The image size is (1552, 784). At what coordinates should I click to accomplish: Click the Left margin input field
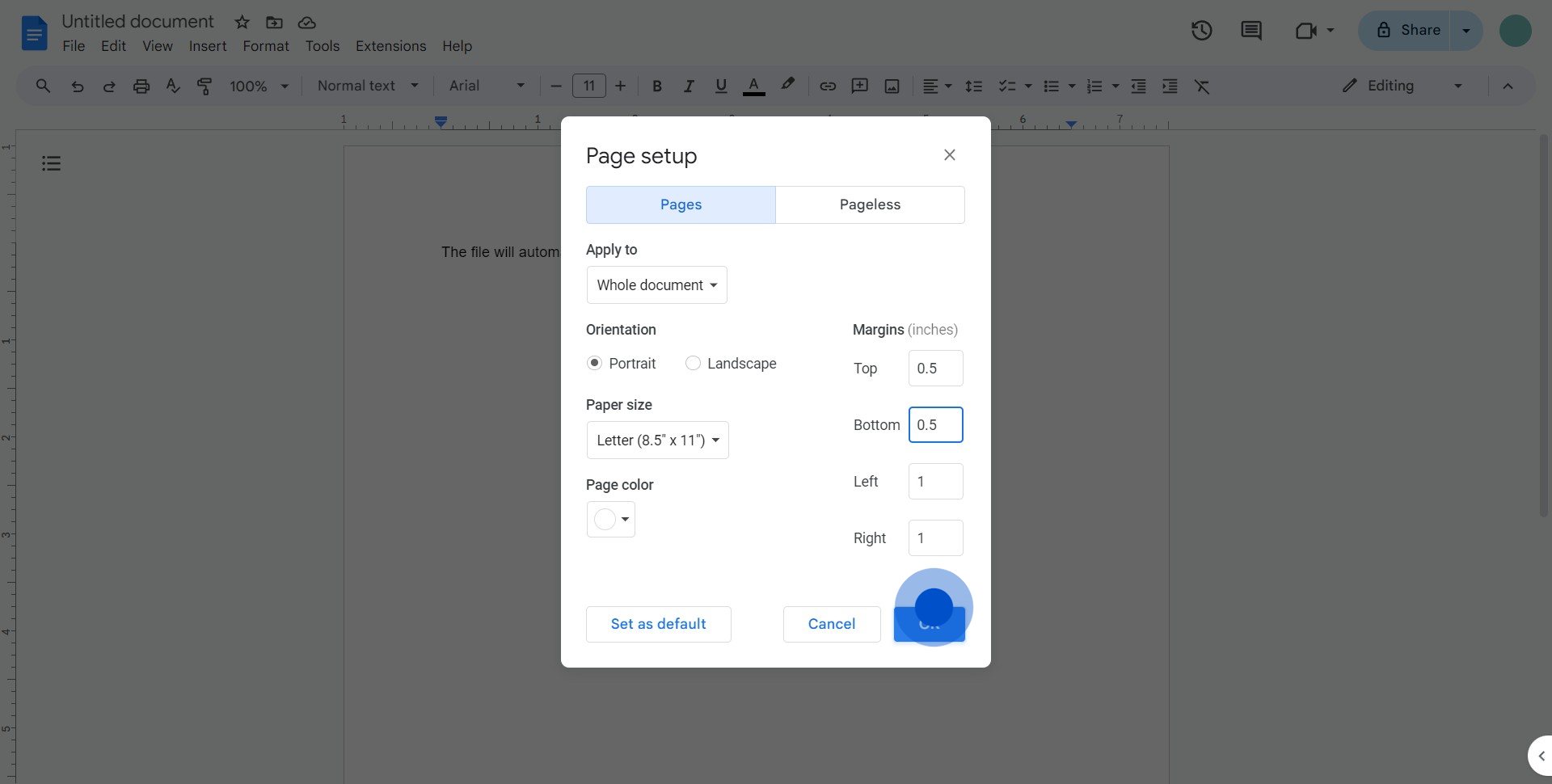[x=935, y=482]
